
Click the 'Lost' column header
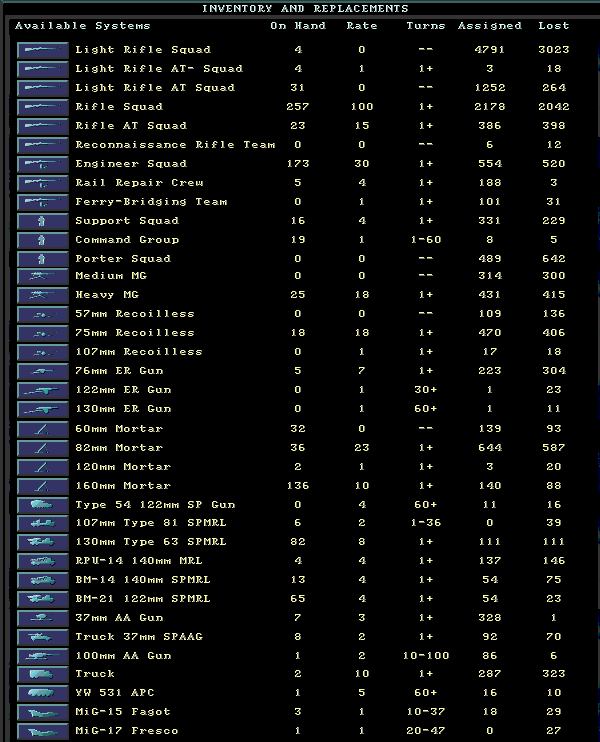click(x=554, y=26)
